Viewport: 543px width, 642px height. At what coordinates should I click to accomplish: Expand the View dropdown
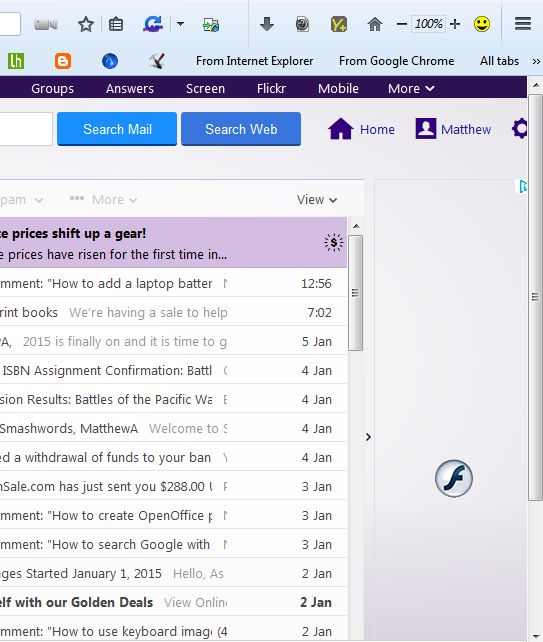click(317, 200)
